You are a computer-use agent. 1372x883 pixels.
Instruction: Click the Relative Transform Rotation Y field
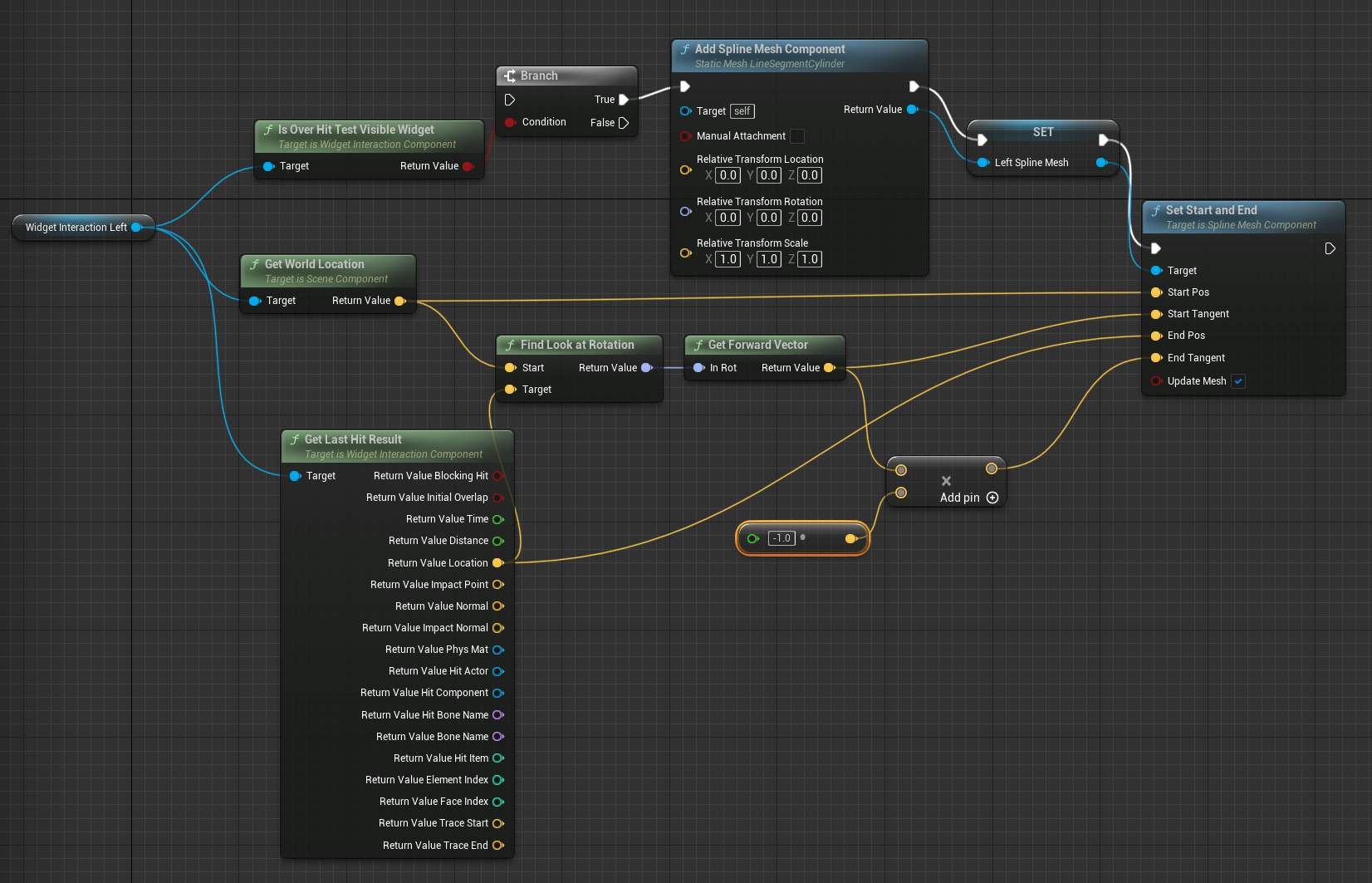tap(769, 218)
